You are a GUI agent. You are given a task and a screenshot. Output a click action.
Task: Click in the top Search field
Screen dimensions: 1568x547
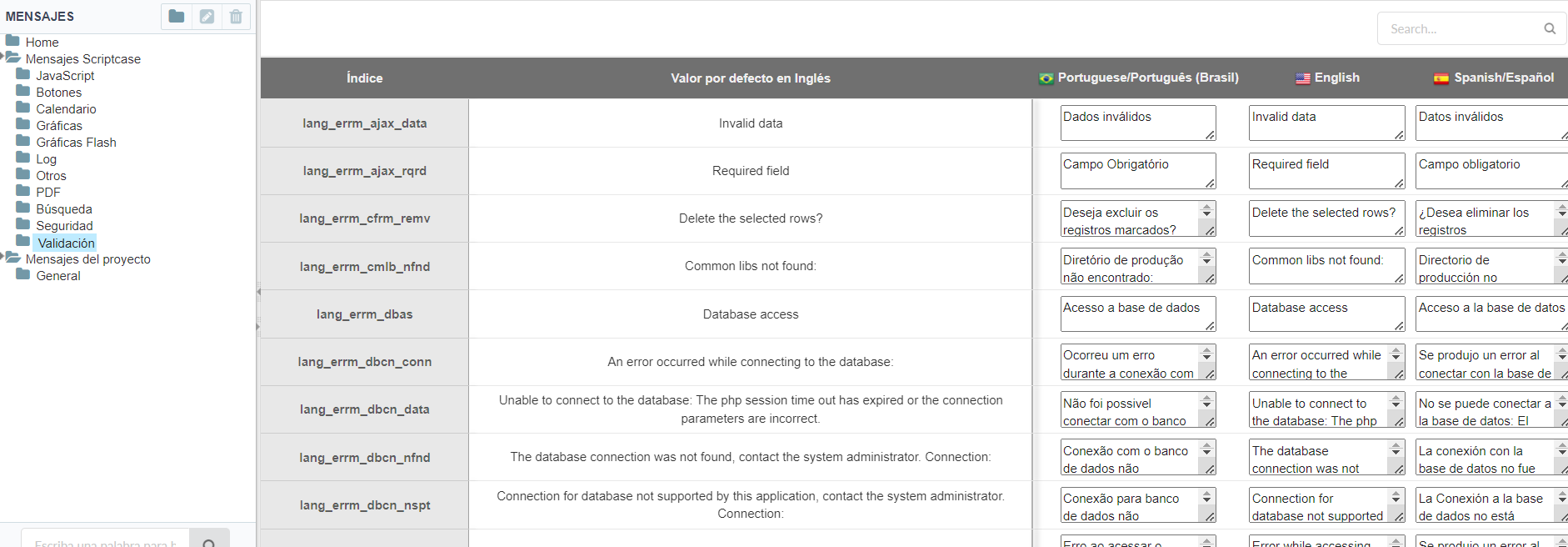coord(1458,29)
